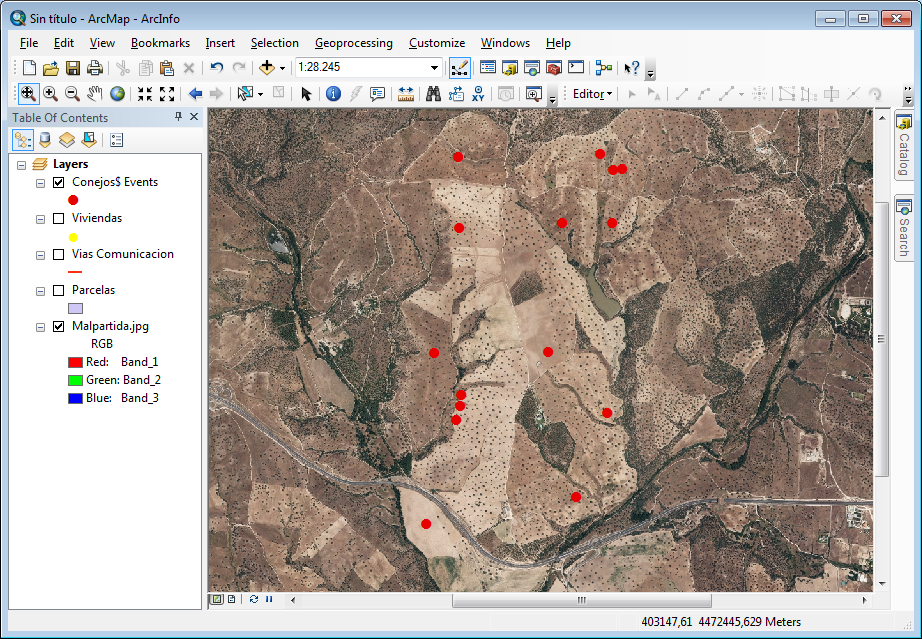Click Fixed Zoom In arrows

click(x=145, y=93)
